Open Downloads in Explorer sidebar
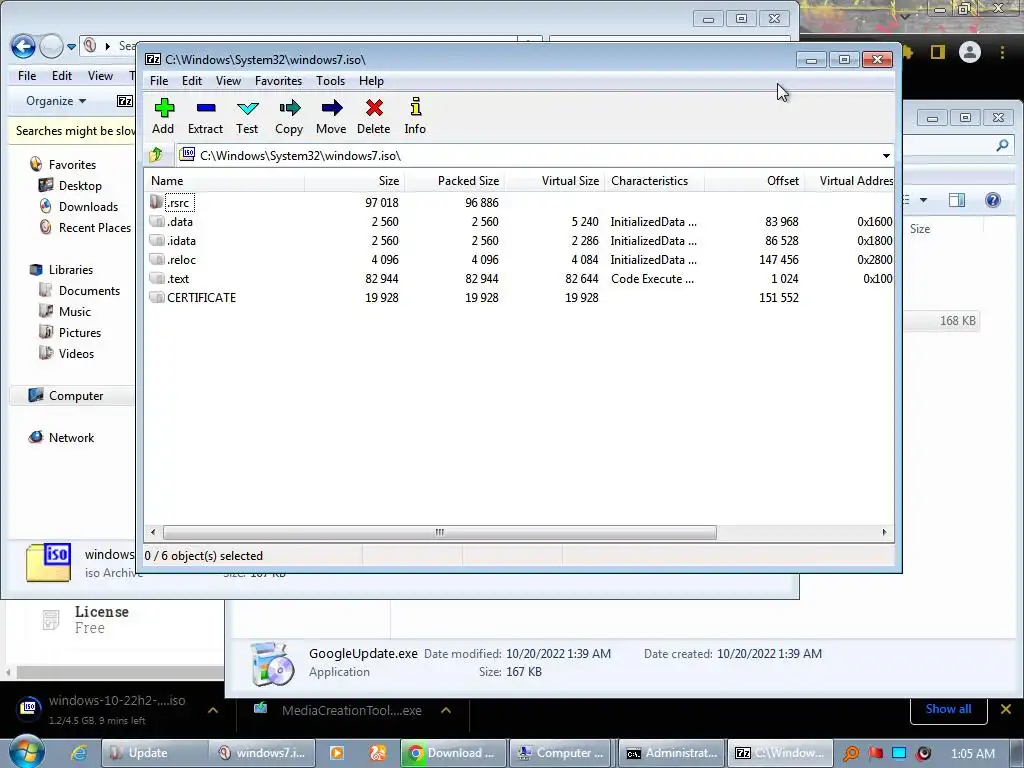This screenshot has height=768, width=1024. pos(78,206)
